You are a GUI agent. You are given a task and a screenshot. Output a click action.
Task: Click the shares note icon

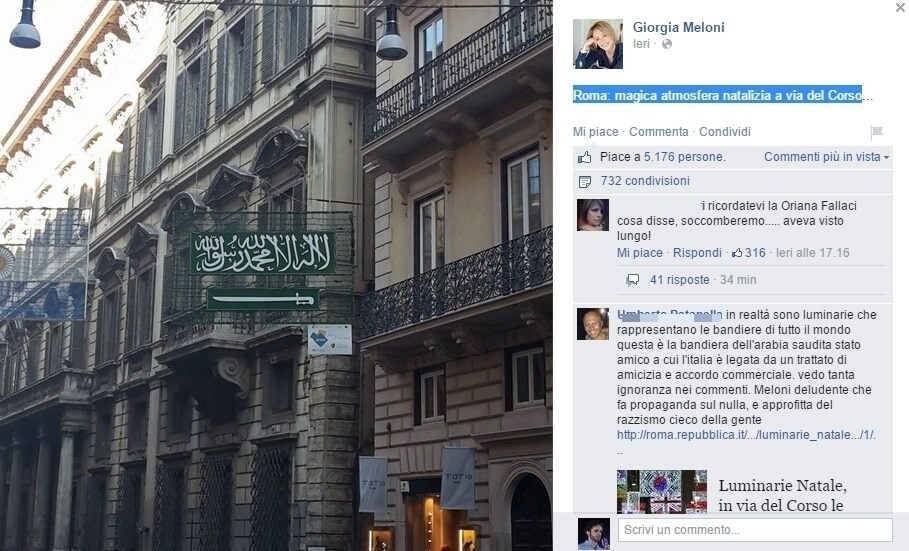point(585,182)
